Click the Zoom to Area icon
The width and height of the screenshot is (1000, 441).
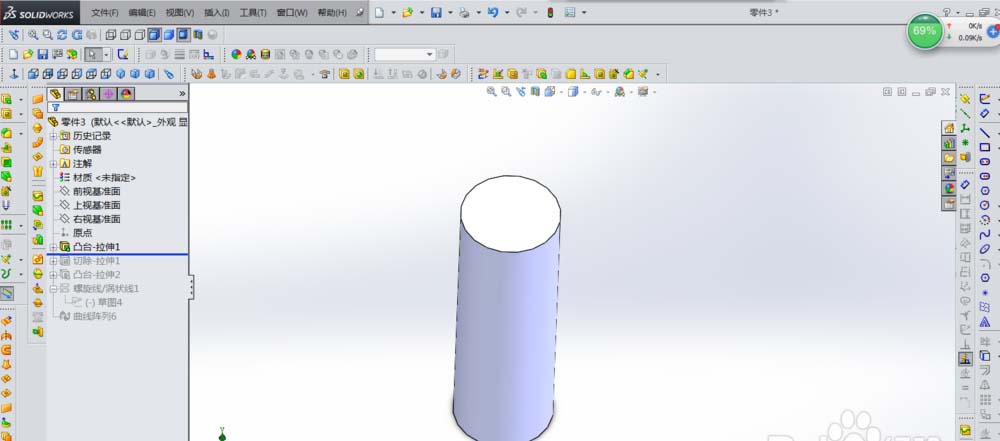(47, 34)
